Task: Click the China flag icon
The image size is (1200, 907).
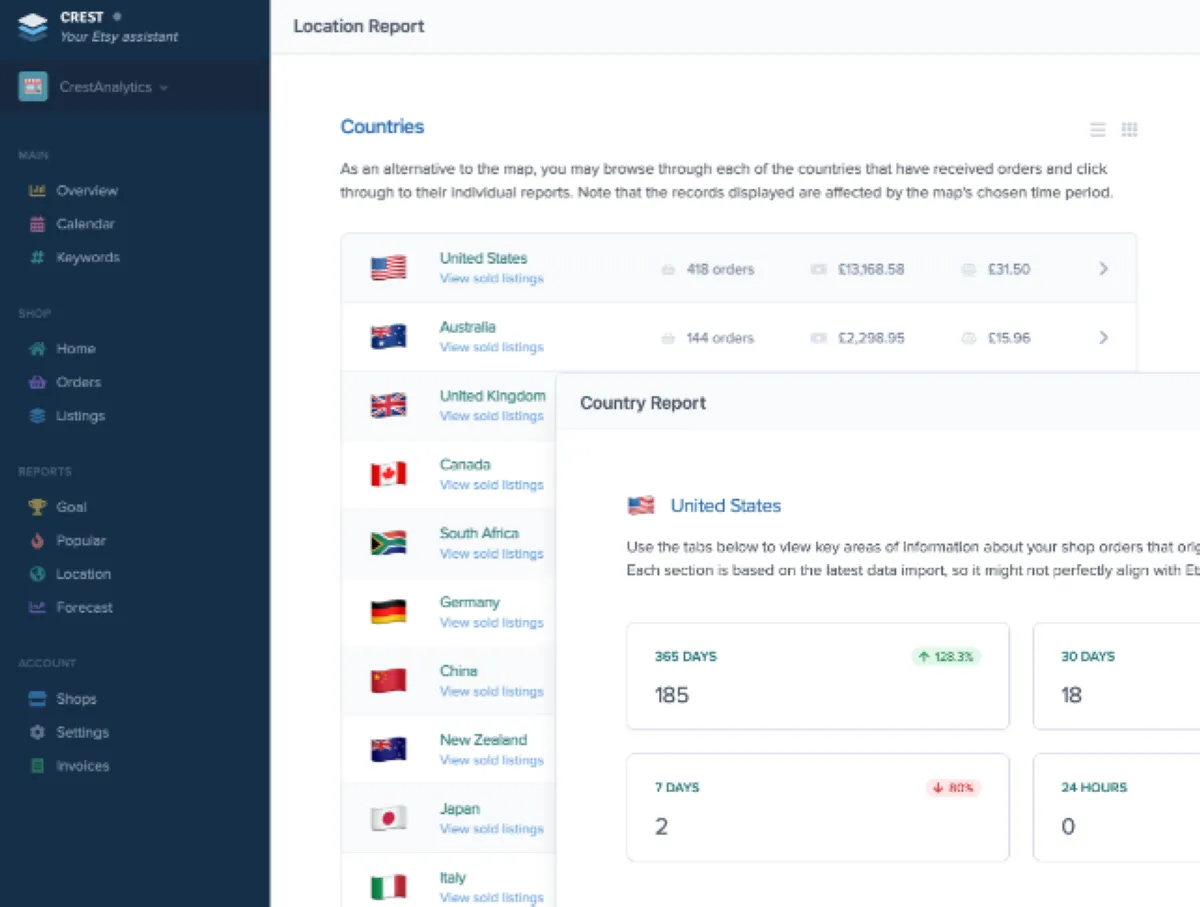Action: point(388,681)
